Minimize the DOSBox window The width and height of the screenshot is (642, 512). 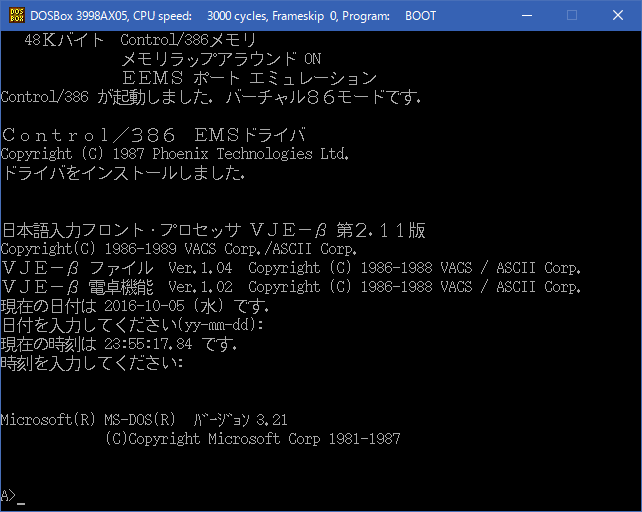tap(527, 16)
